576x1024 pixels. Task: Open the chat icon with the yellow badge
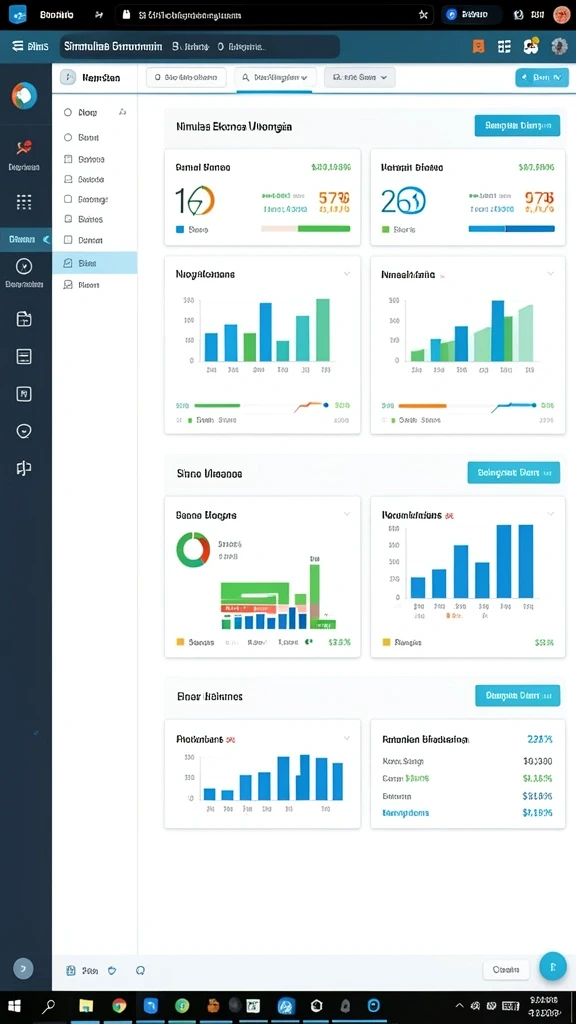[530, 46]
